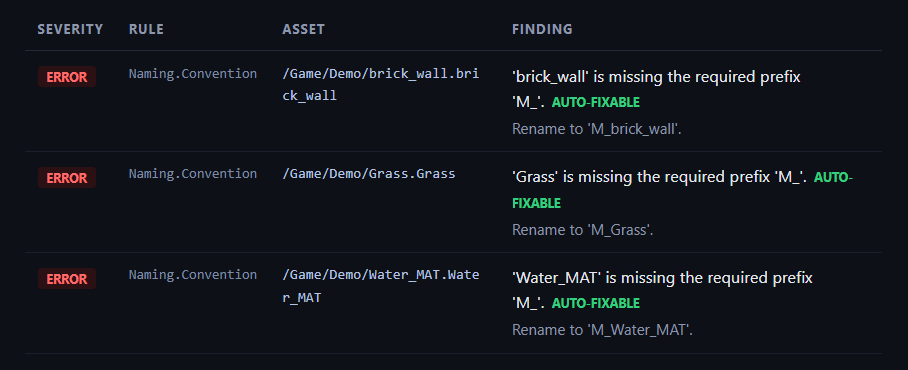
Task: Click the SEVERITY column header
Action: tap(70, 29)
